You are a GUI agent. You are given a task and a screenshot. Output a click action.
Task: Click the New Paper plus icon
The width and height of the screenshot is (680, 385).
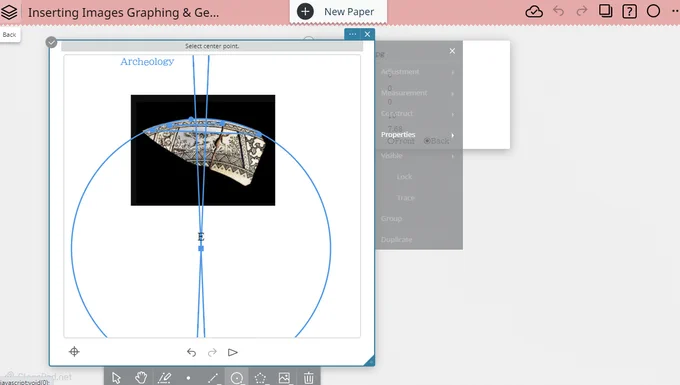[305, 12]
